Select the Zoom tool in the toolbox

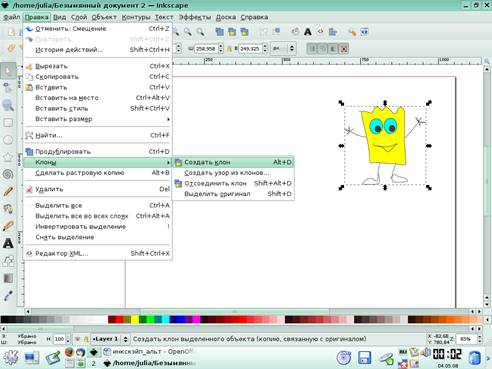(8, 105)
